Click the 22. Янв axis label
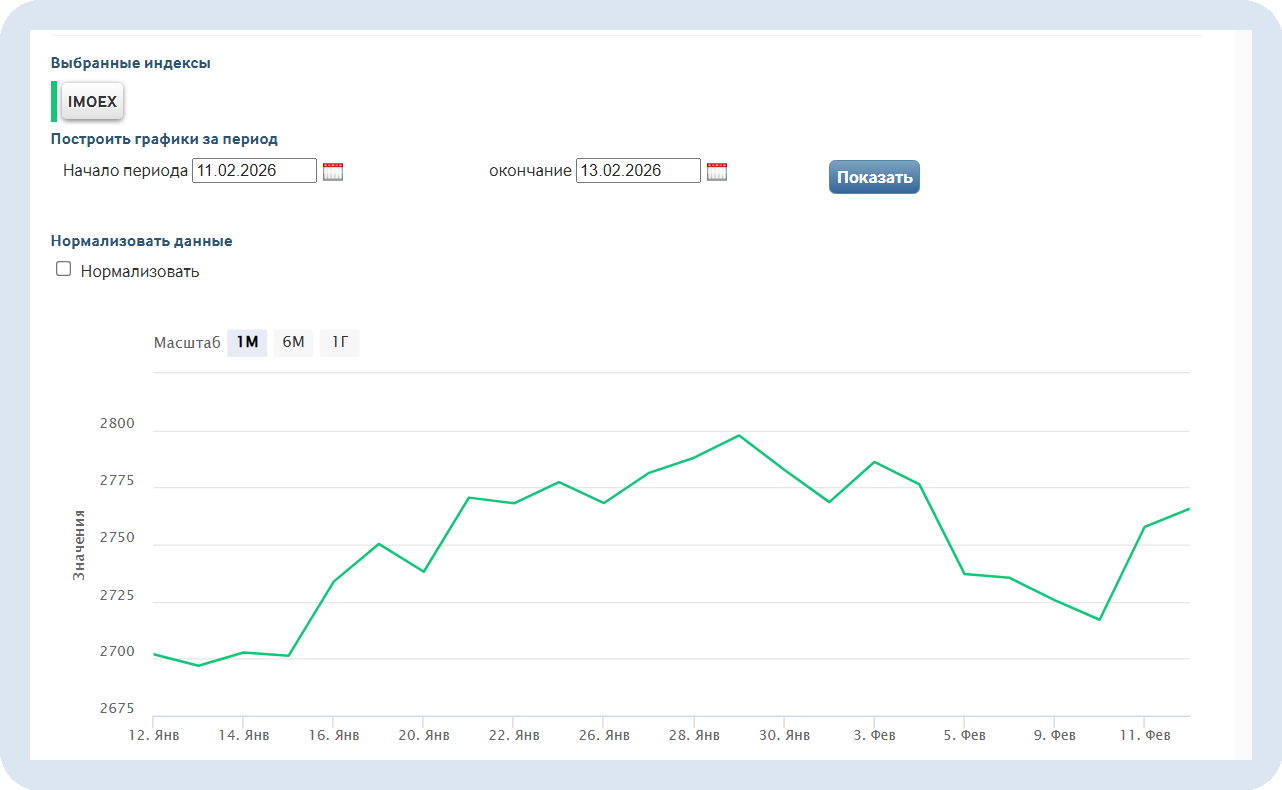The width and height of the screenshot is (1282, 790). coord(513,735)
